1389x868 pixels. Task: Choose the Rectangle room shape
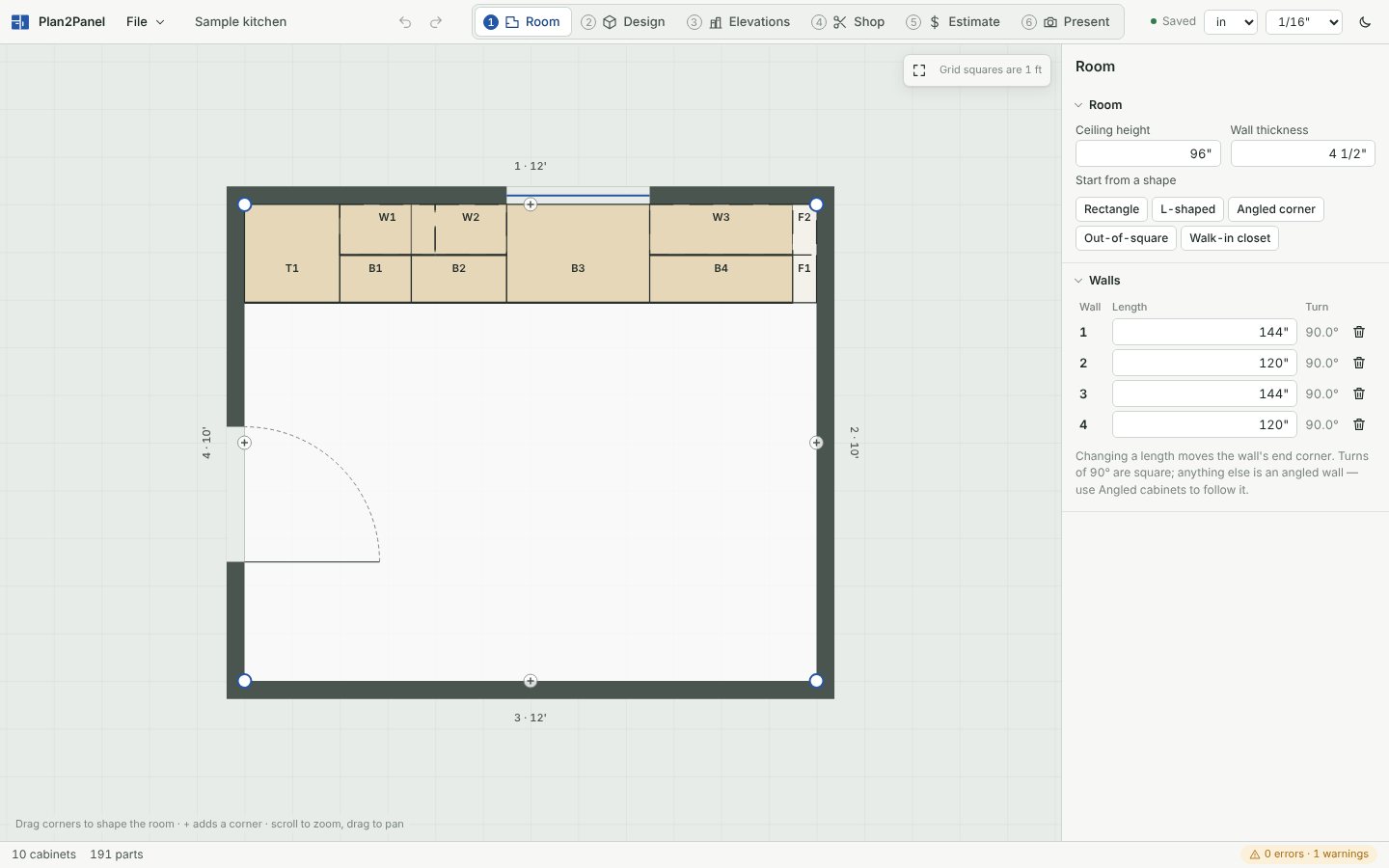coord(1111,209)
